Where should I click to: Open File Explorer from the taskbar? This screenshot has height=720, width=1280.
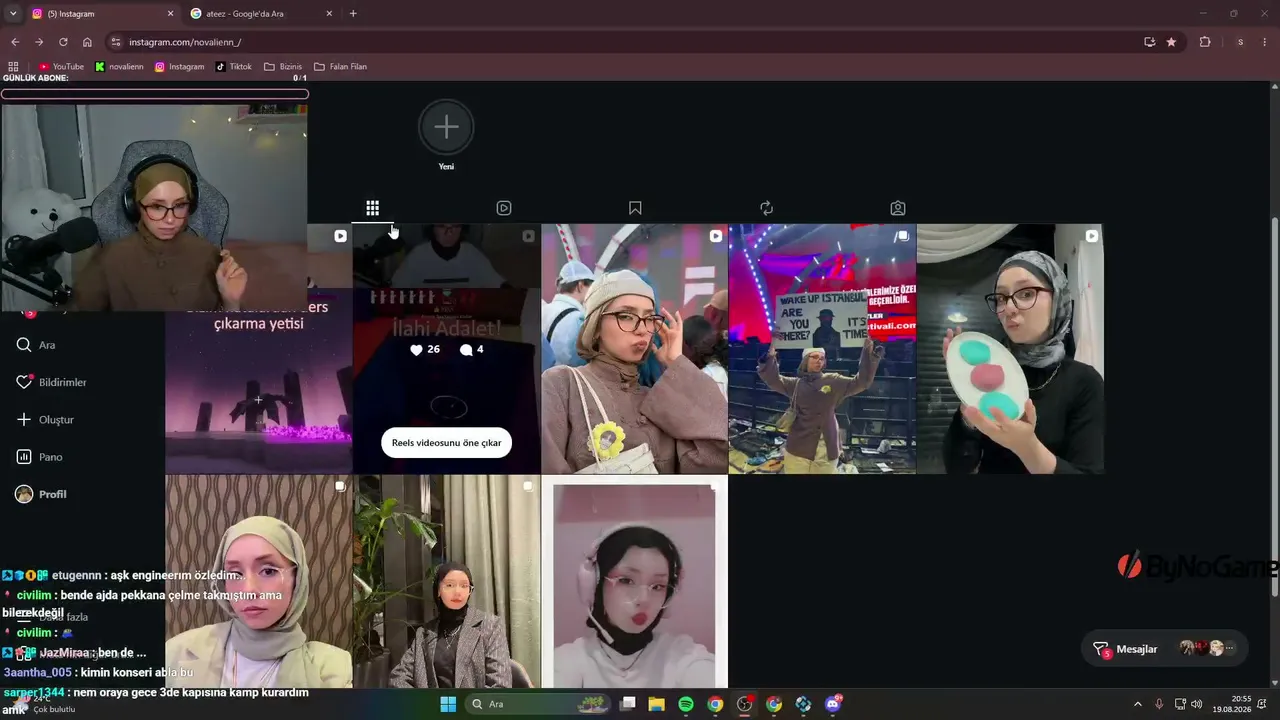pyautogui.click(x=657, y=704)
